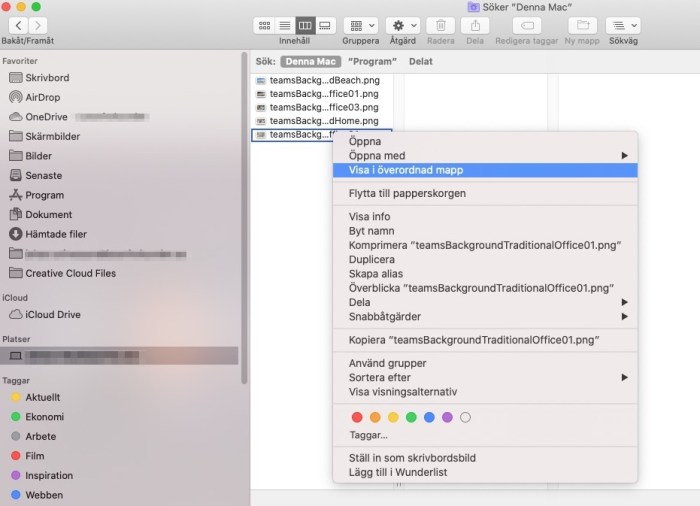Click the AirDrop sidebar icon
This screenshot has width=700, height=506.
15,97
